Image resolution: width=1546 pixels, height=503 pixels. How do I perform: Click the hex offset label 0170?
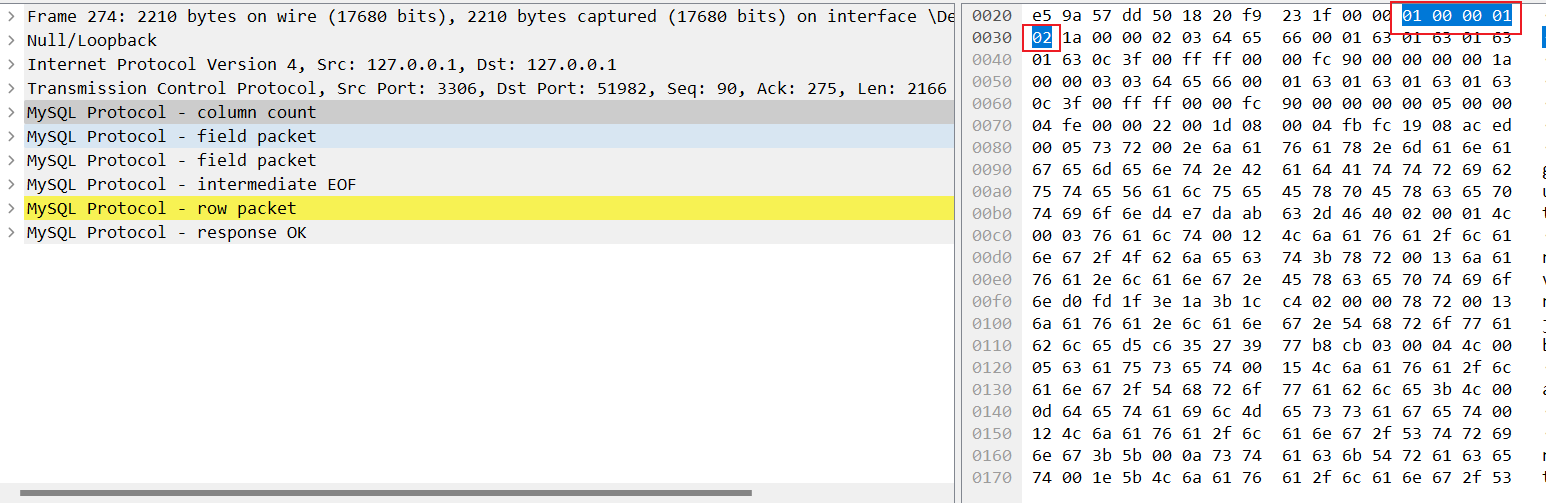point(992,478)
